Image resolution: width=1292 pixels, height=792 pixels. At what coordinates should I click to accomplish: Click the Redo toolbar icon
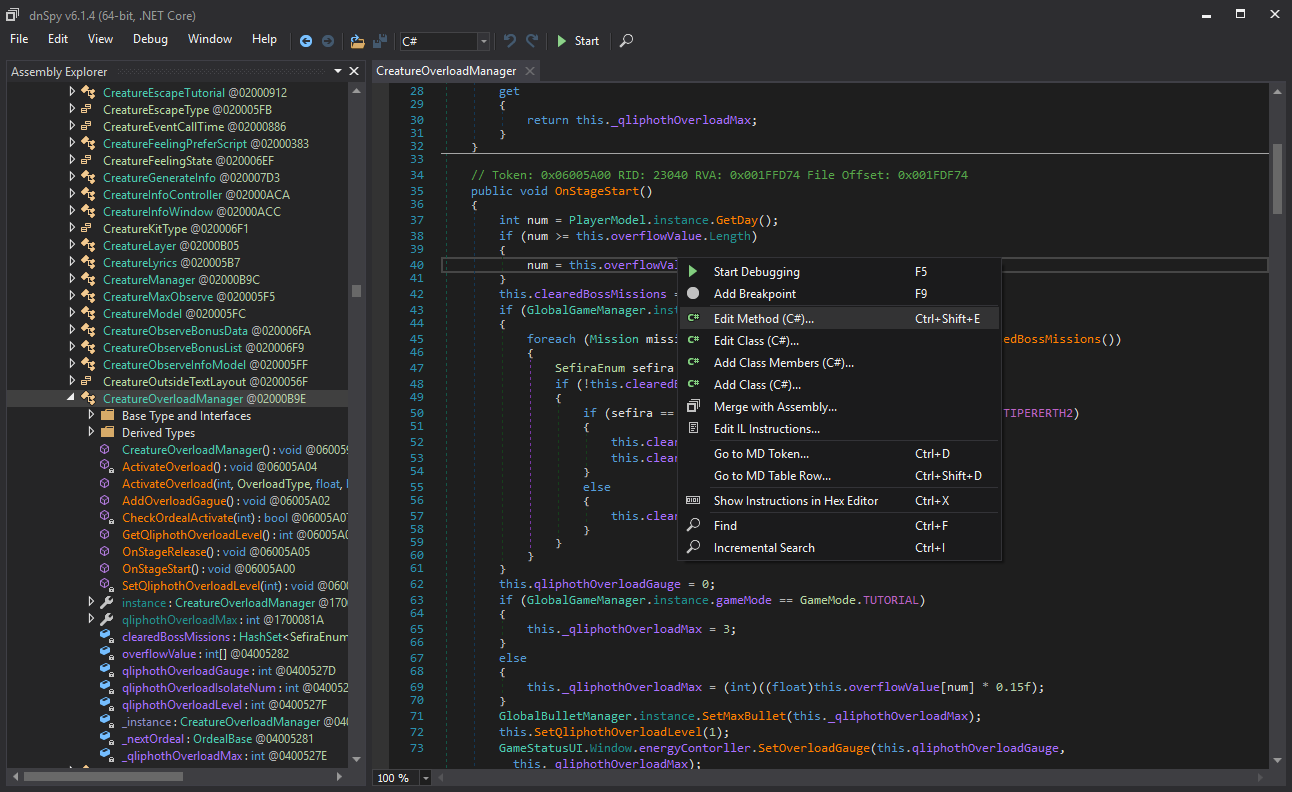(532, 41)
